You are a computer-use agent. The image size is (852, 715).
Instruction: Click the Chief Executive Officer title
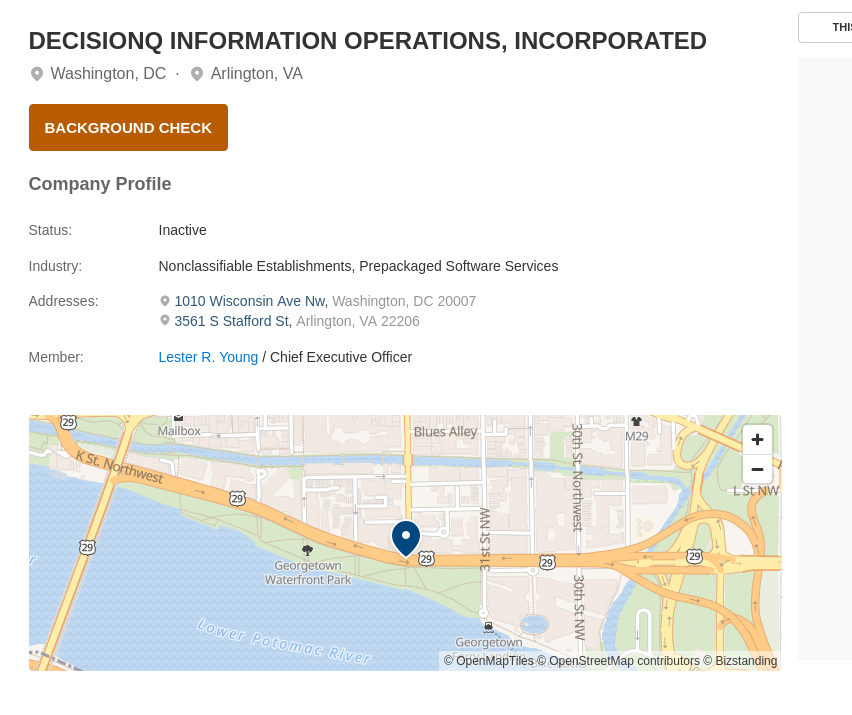pyautogui.click(x=341, y=357)
